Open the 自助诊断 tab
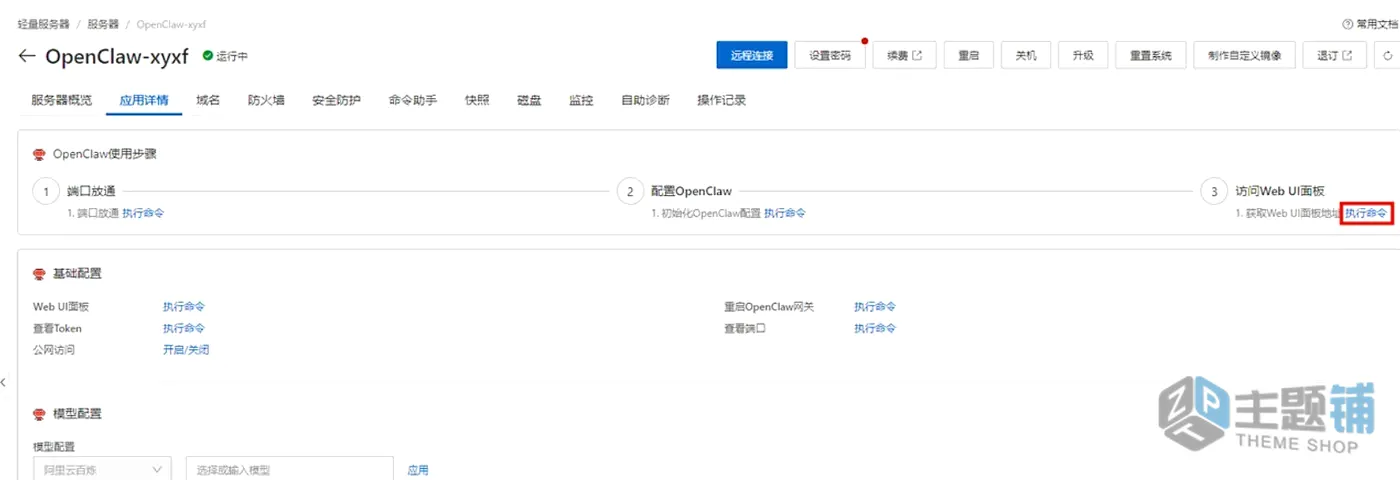Screen dimensions: 1400x480 pos(645,100)
